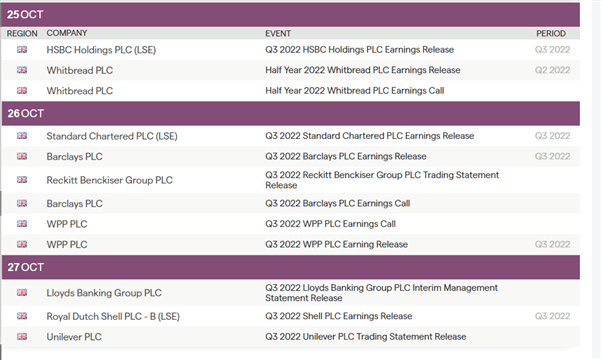Click Q3 2022 period in WPP Earning Release row
This screenshot has height=360, width=602.
[552, 244]
